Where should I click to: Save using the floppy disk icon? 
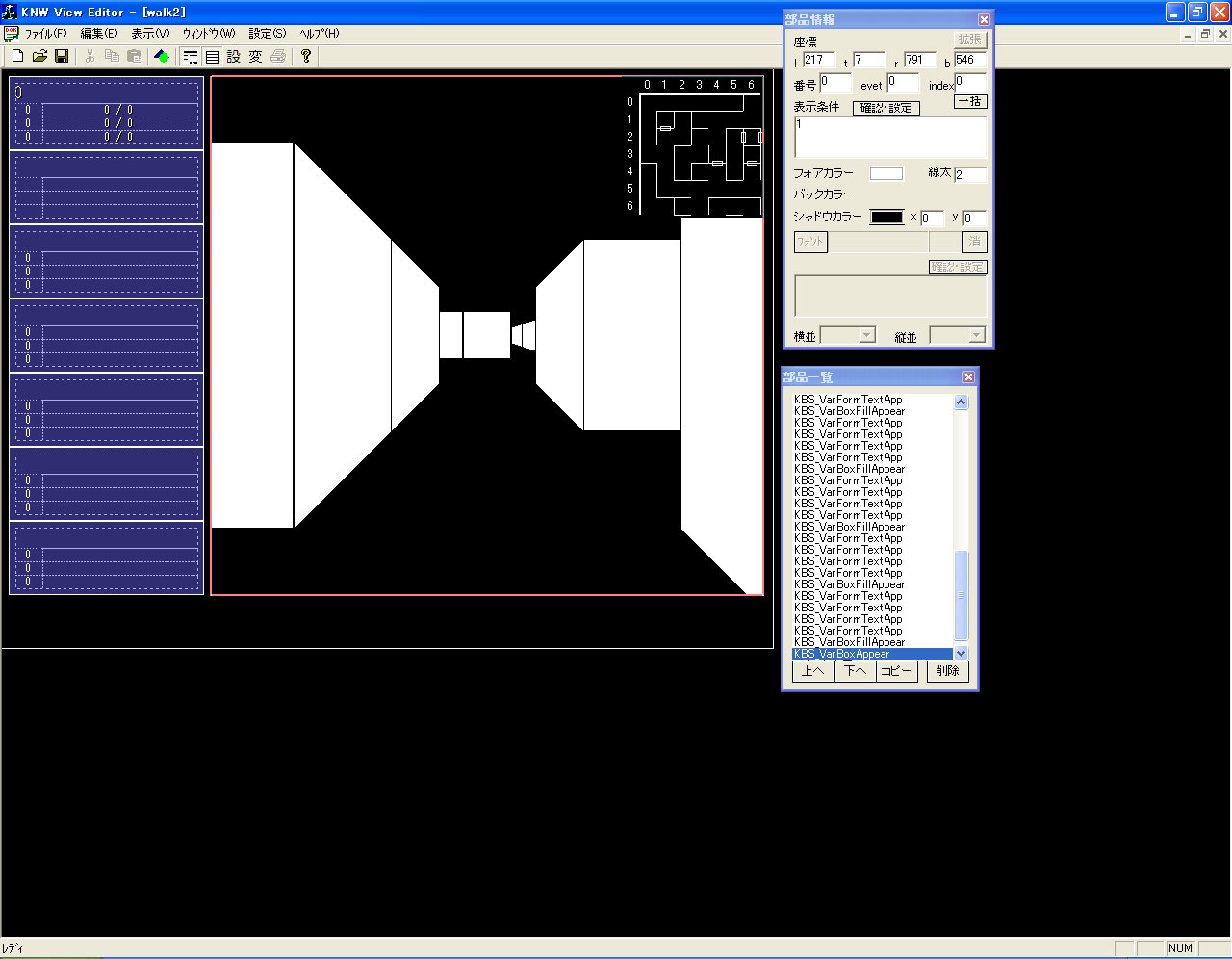(62, 57)
